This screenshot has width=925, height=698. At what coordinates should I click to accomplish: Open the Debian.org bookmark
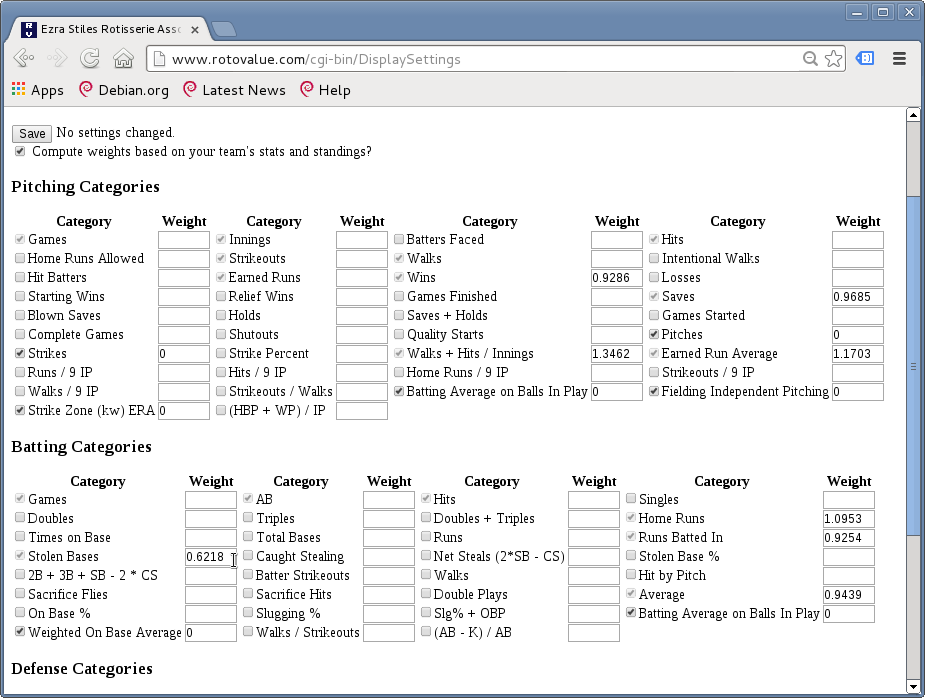(124, 90)
